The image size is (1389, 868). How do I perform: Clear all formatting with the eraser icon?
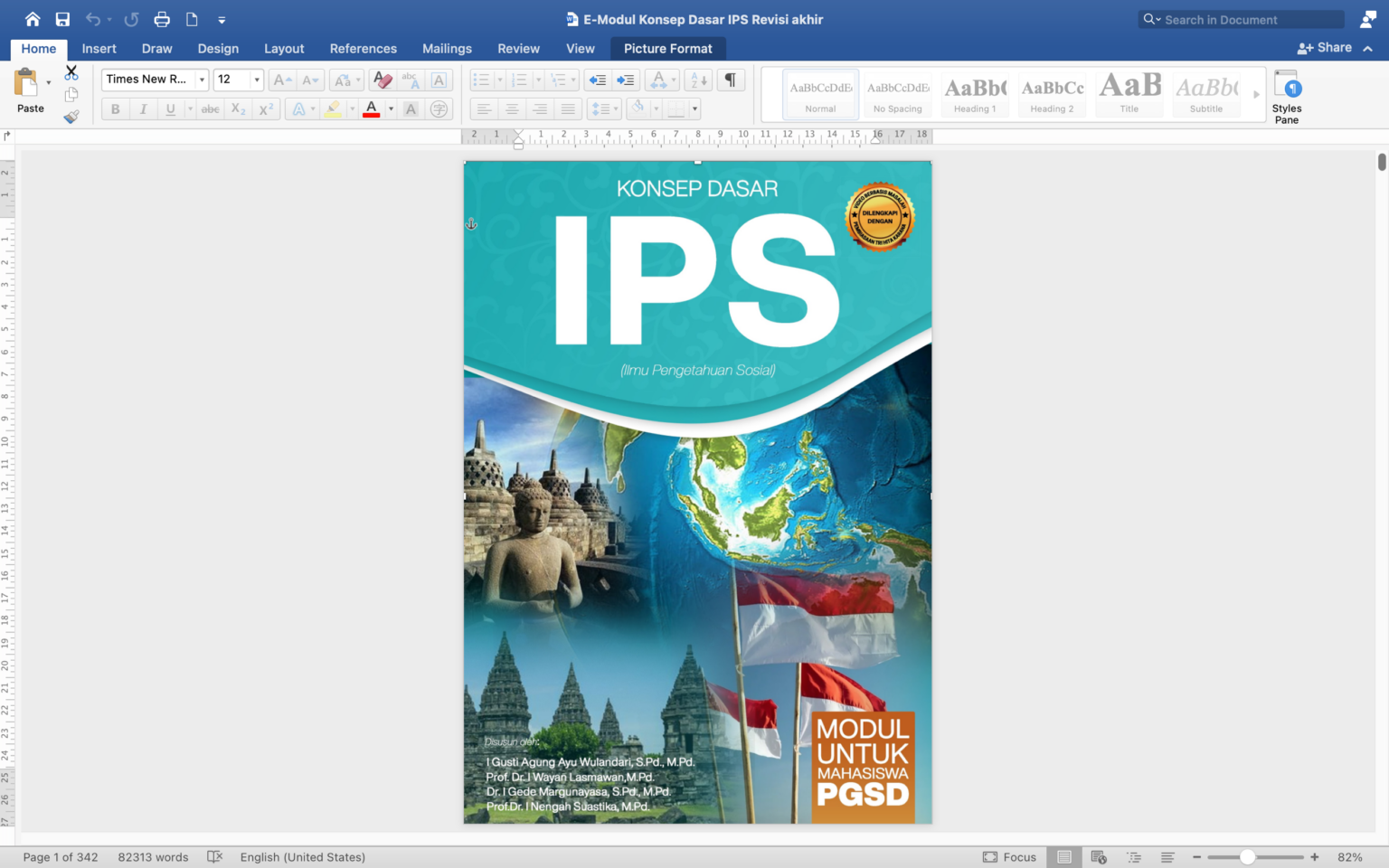[x=383, y=80]
